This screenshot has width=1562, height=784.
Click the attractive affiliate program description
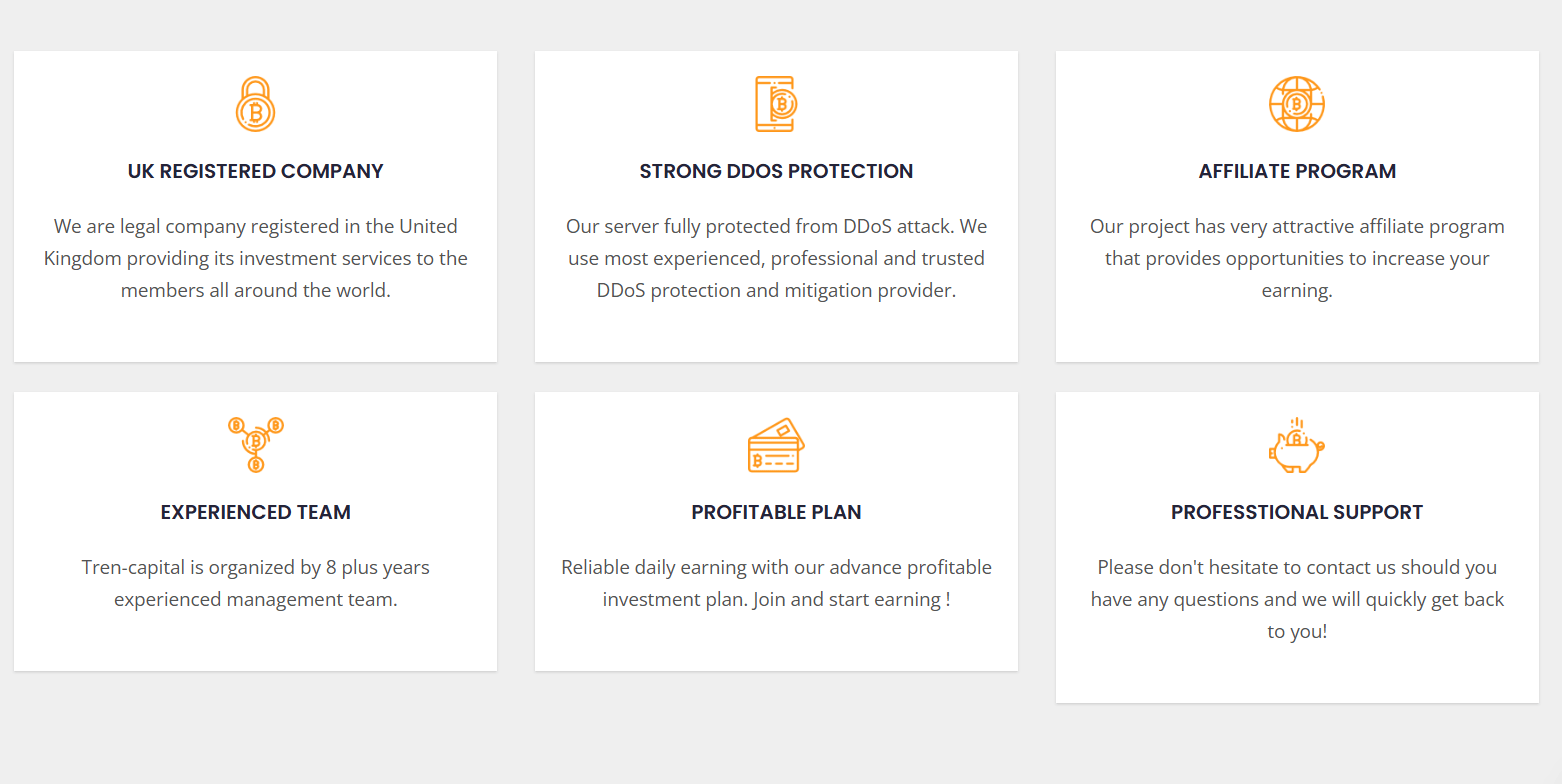(x=1297, y=258)
